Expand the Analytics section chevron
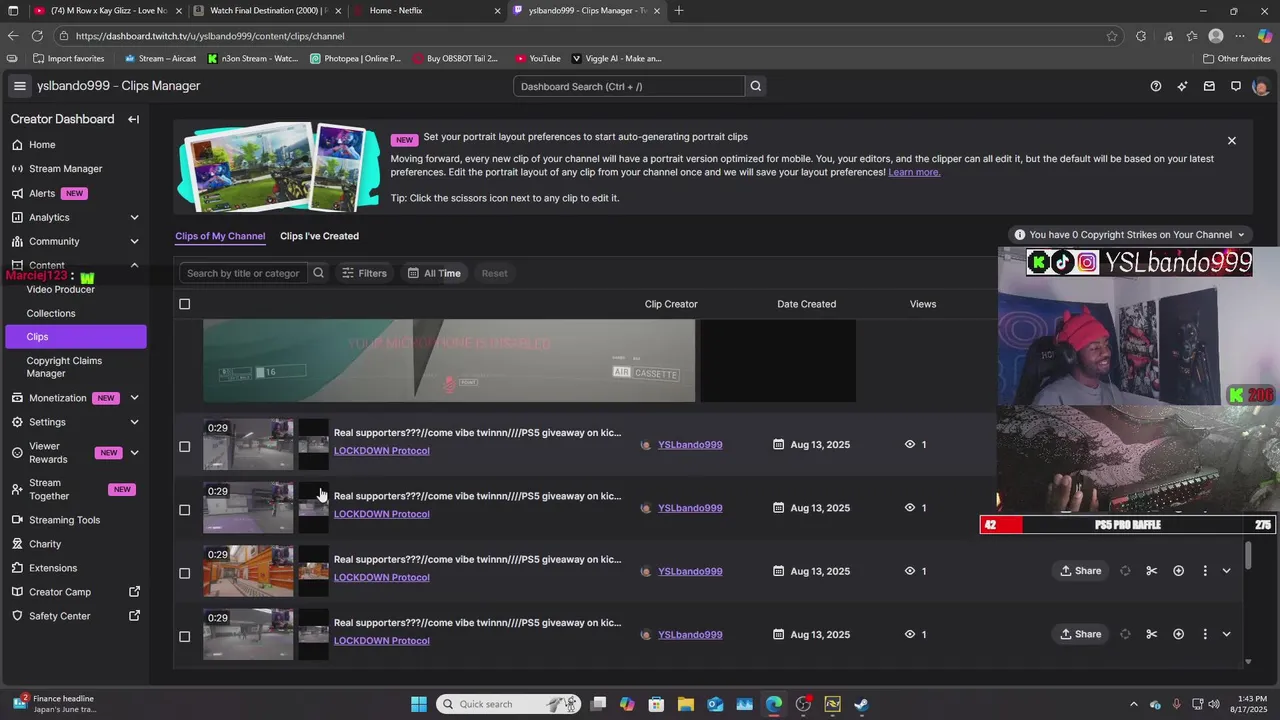 134,217
